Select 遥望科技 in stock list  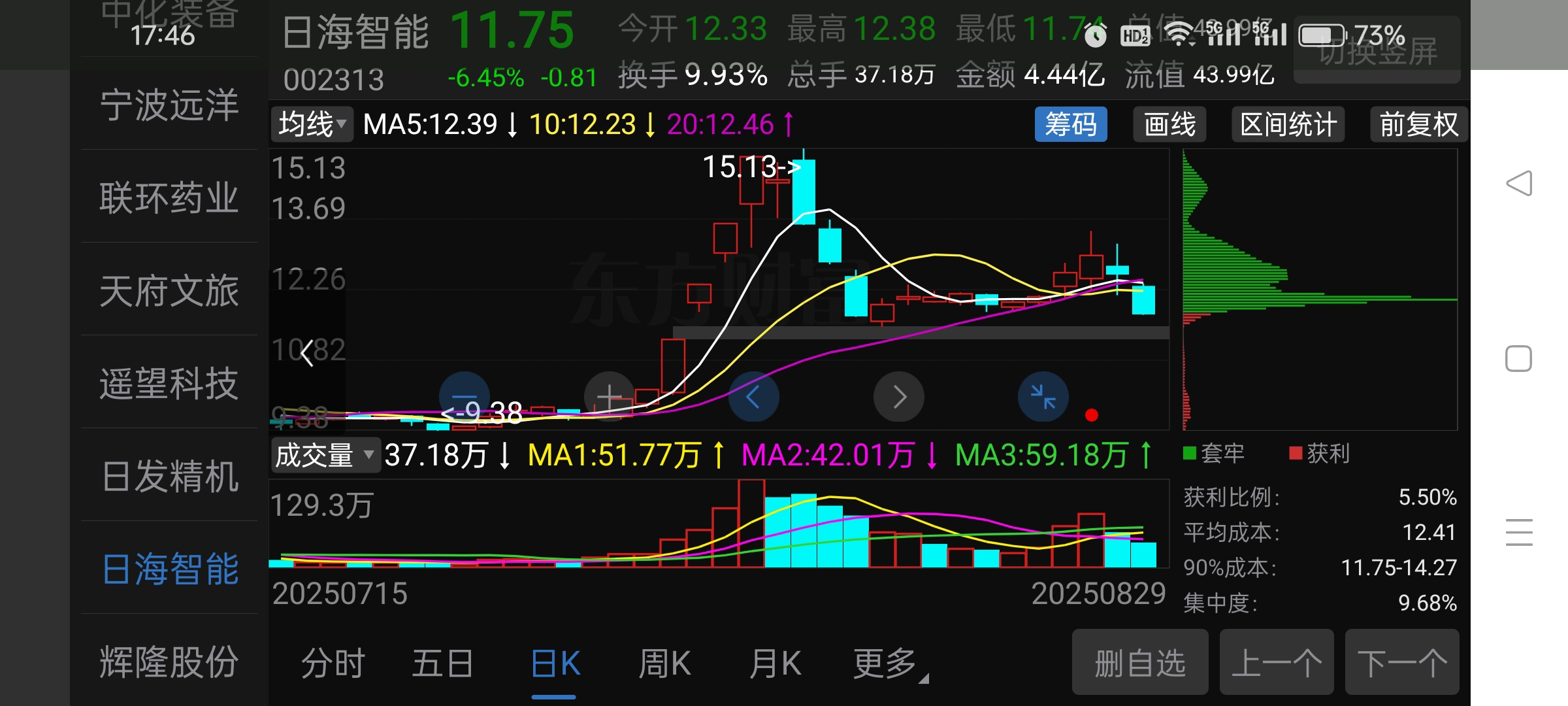[x=169, y=383]
